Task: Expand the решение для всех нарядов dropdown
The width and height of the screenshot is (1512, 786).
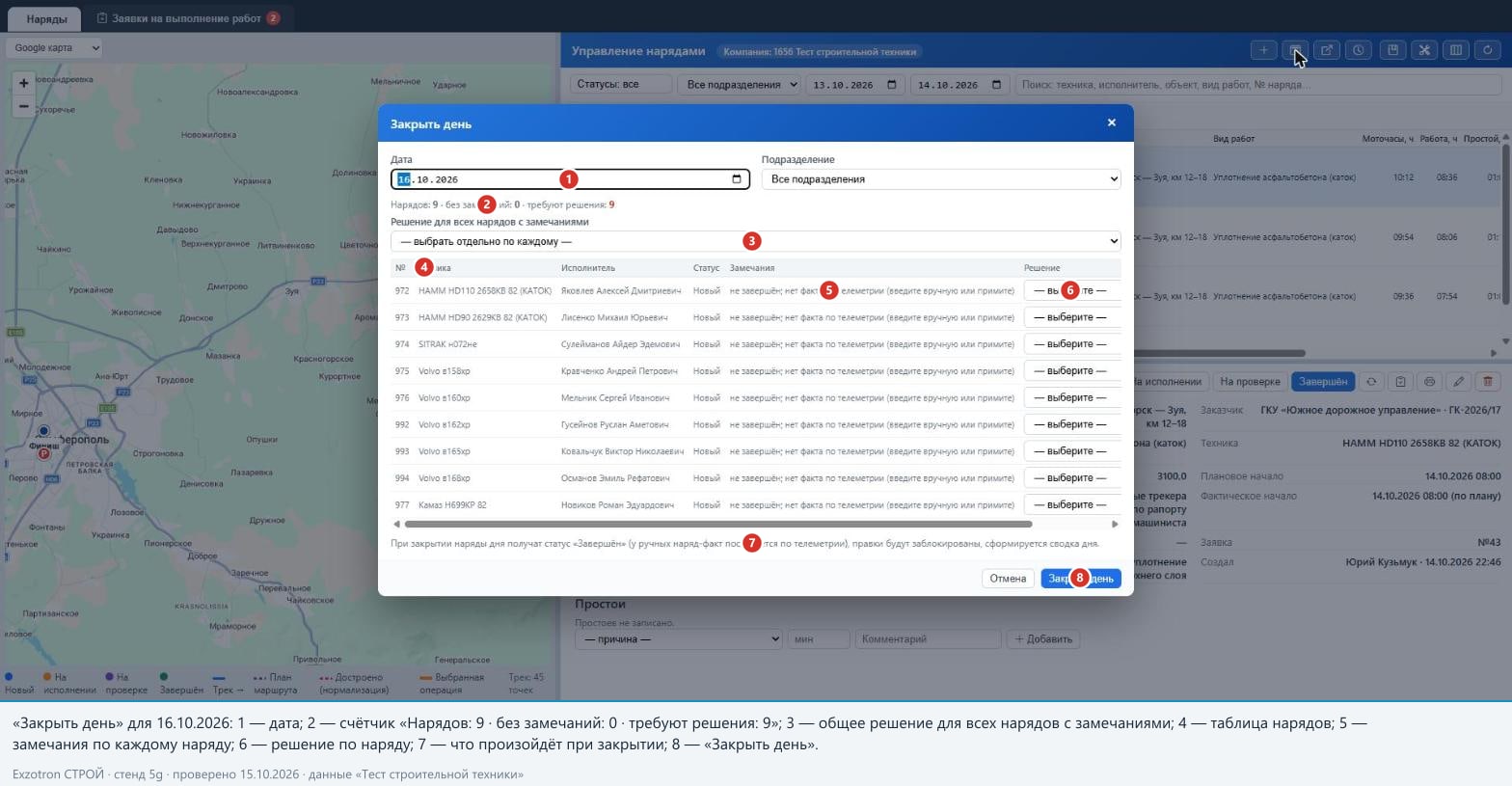Action: coord(756,241)
